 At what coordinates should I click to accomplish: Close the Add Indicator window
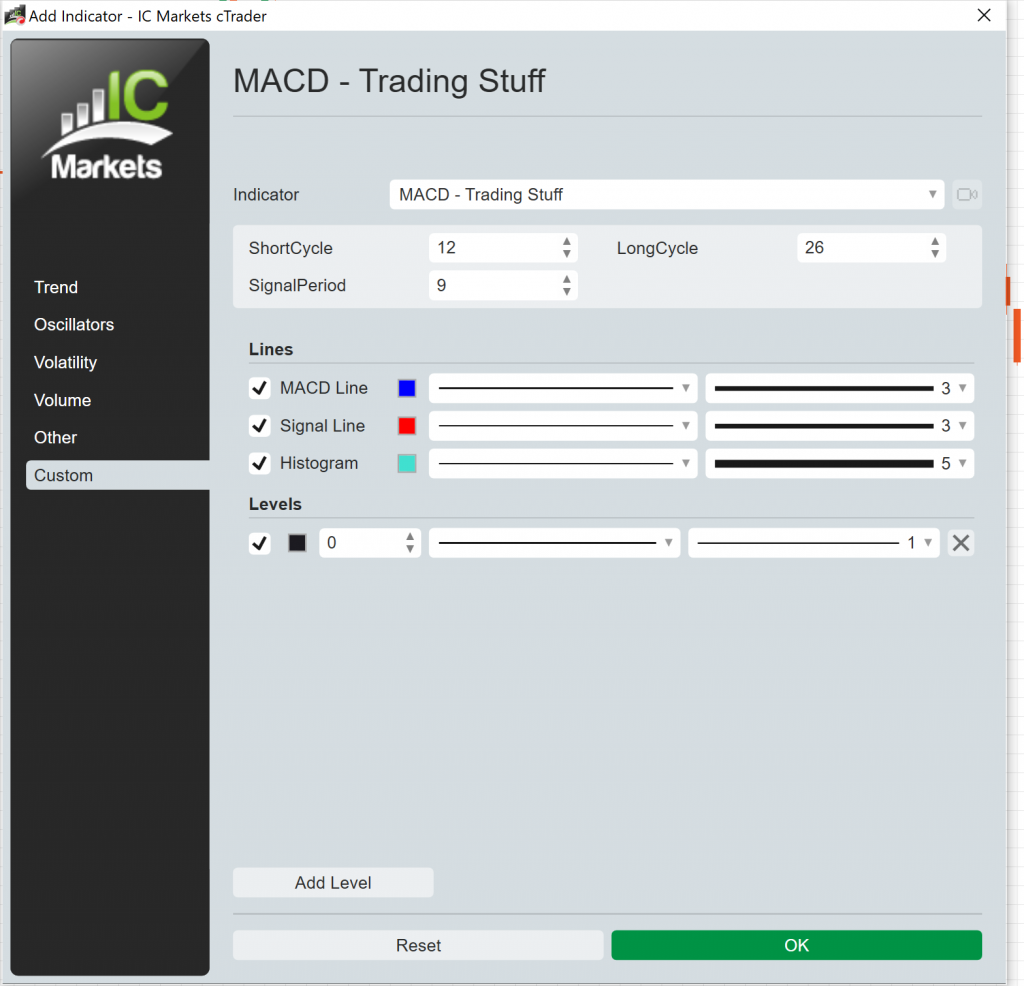[984, 15]
